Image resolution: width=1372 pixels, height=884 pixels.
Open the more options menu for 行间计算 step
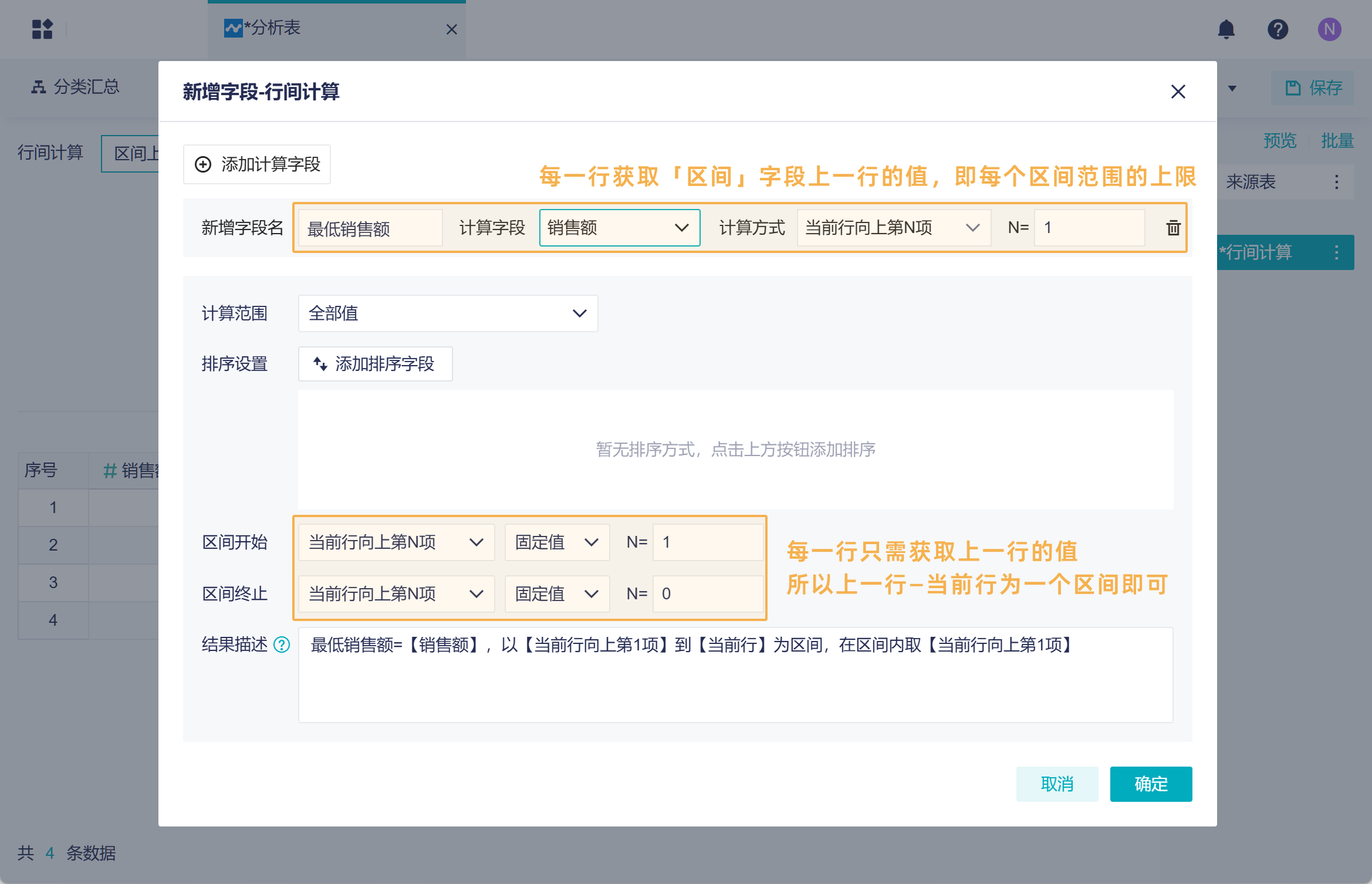point(1337,252)
